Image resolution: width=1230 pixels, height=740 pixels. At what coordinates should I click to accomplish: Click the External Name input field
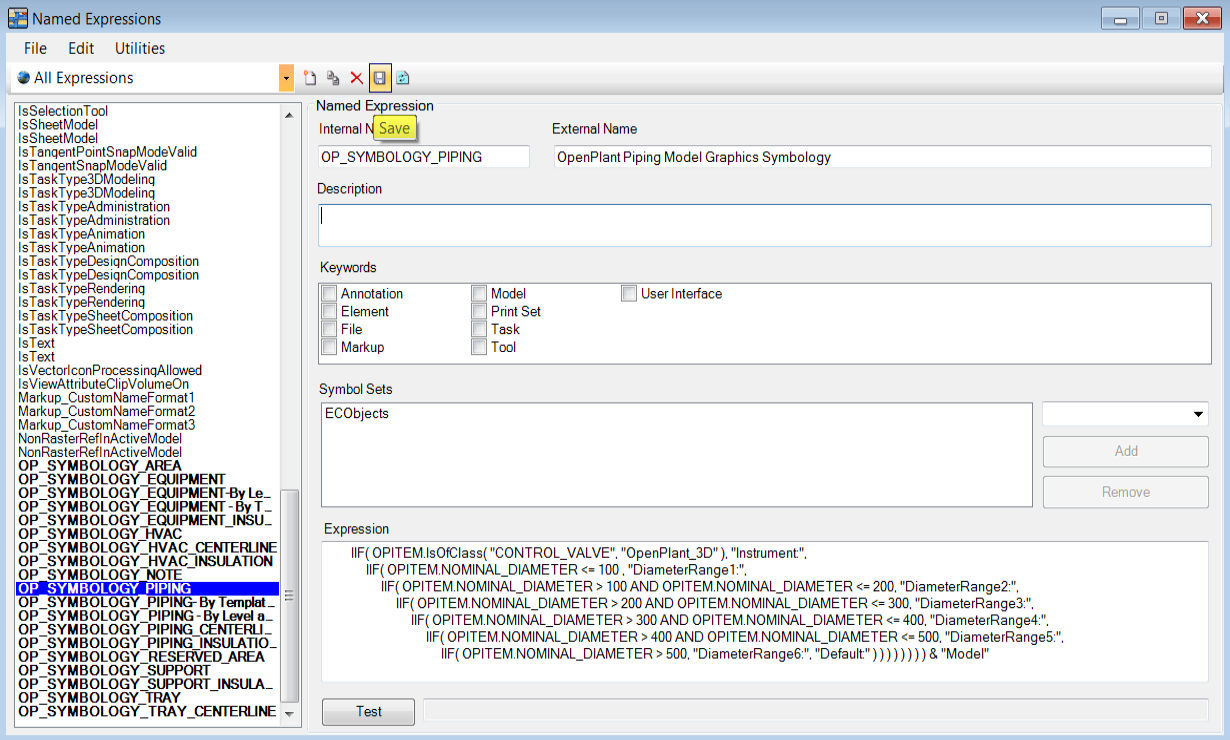click(882, 157)
